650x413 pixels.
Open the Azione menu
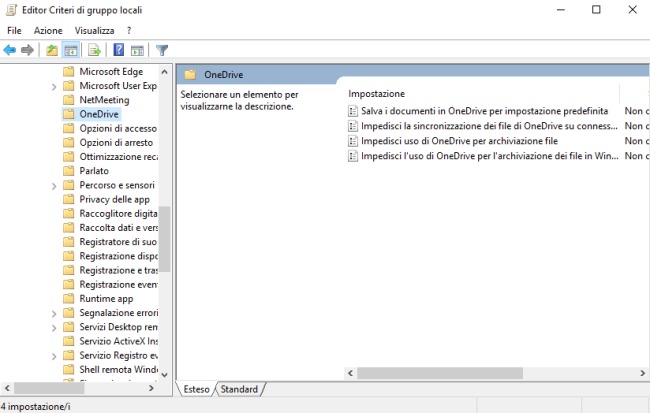pos(48,30)
